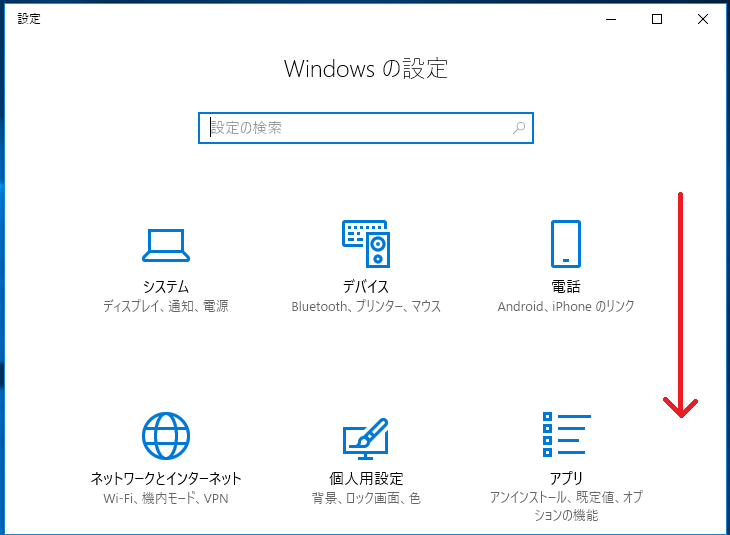This screenshot has height=535, width=730.
Task: Select the アプリ label
Action: [566, 478]
